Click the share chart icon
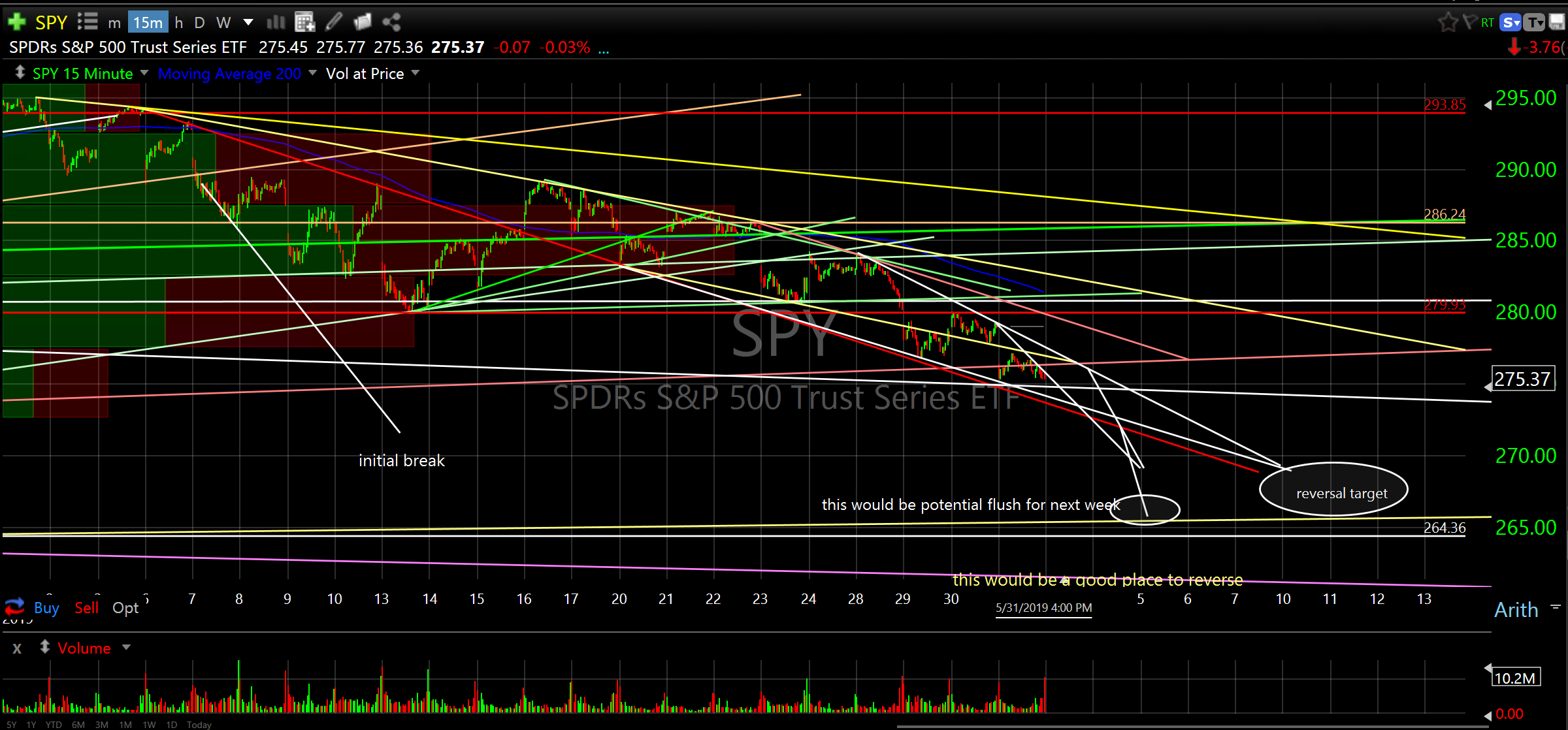 pos(391,22)
